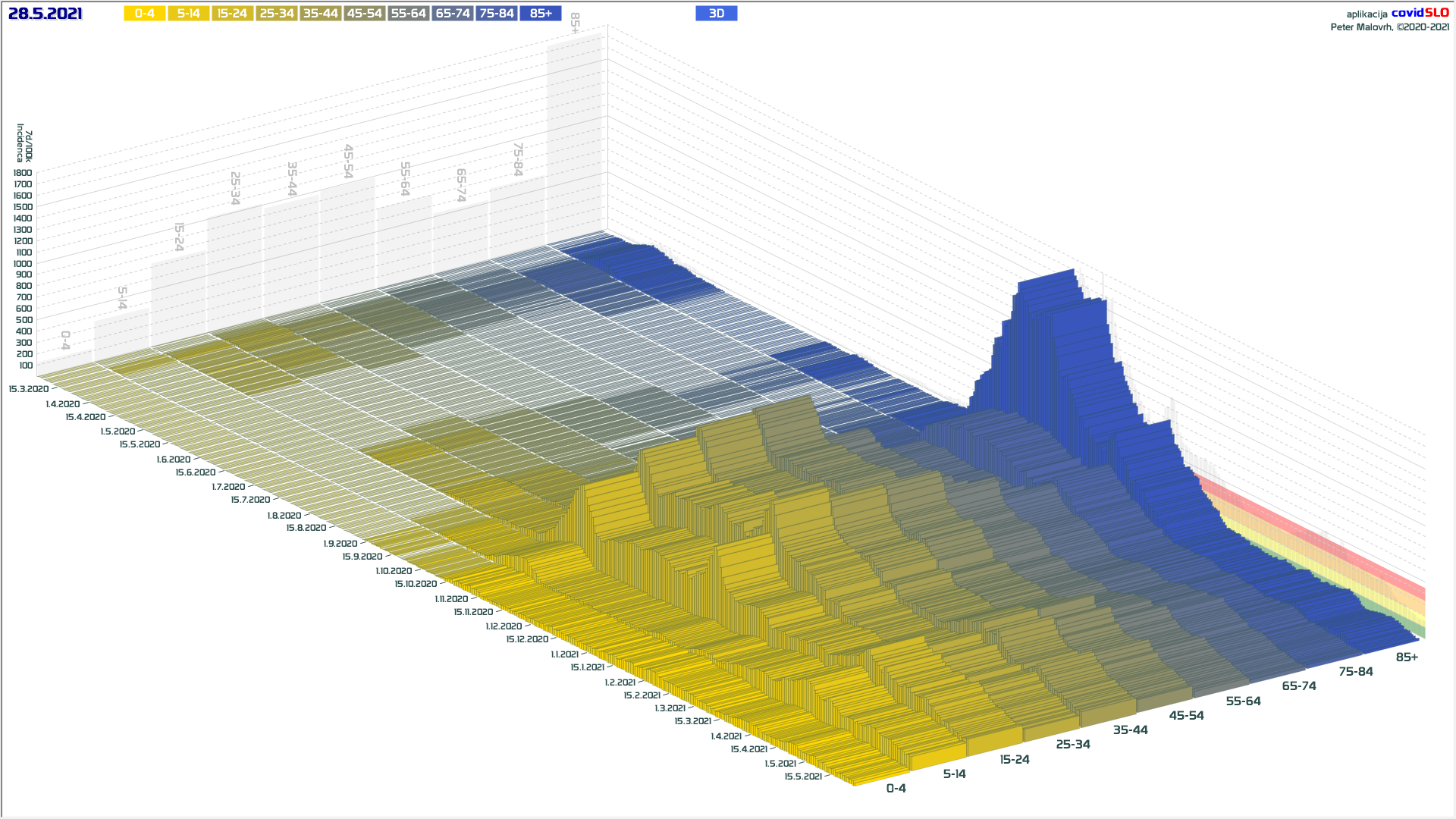Toggle the 75-84 age group legend button
Image resolution: width=1456 pixels, height=819 pixels.
pyautogui.click(x=497, y=14)
